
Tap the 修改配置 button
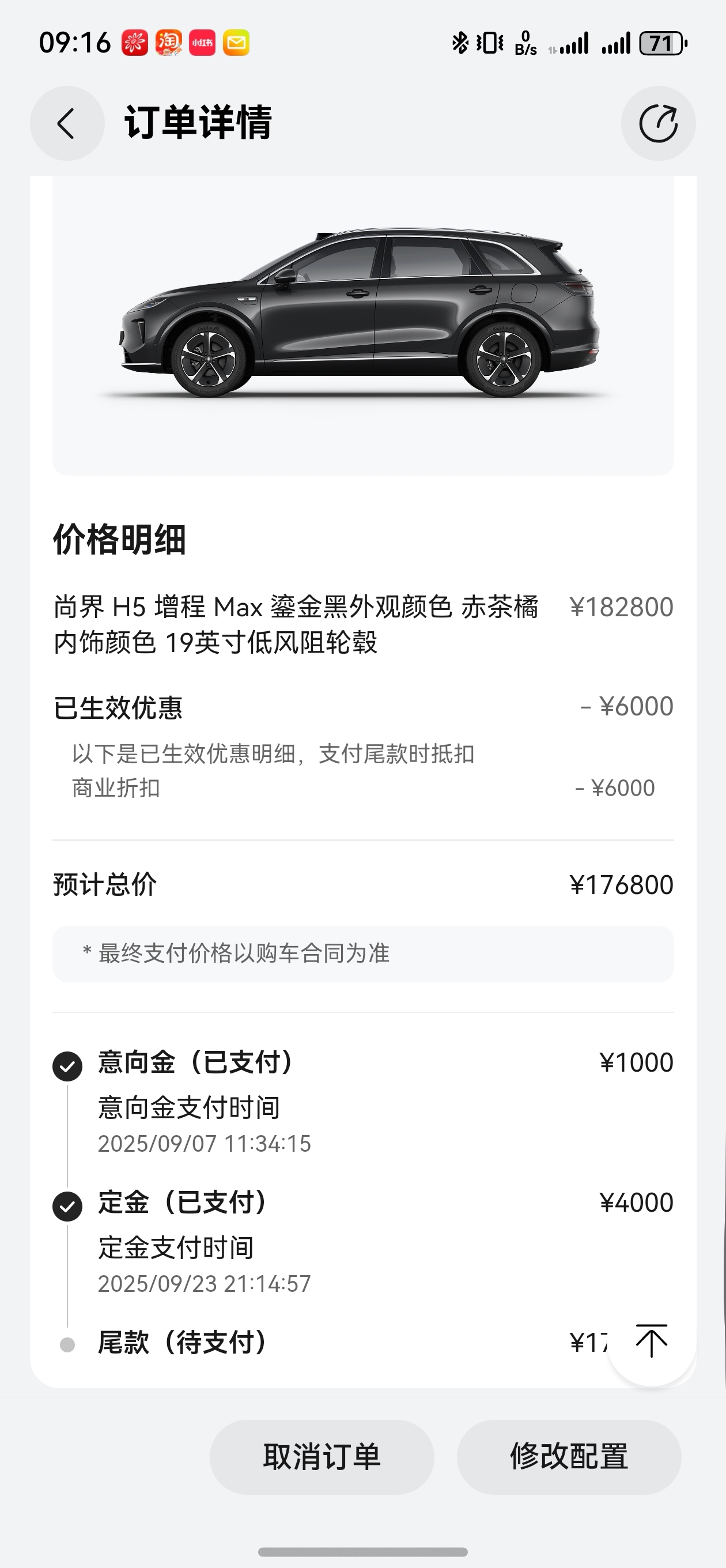569,1457
